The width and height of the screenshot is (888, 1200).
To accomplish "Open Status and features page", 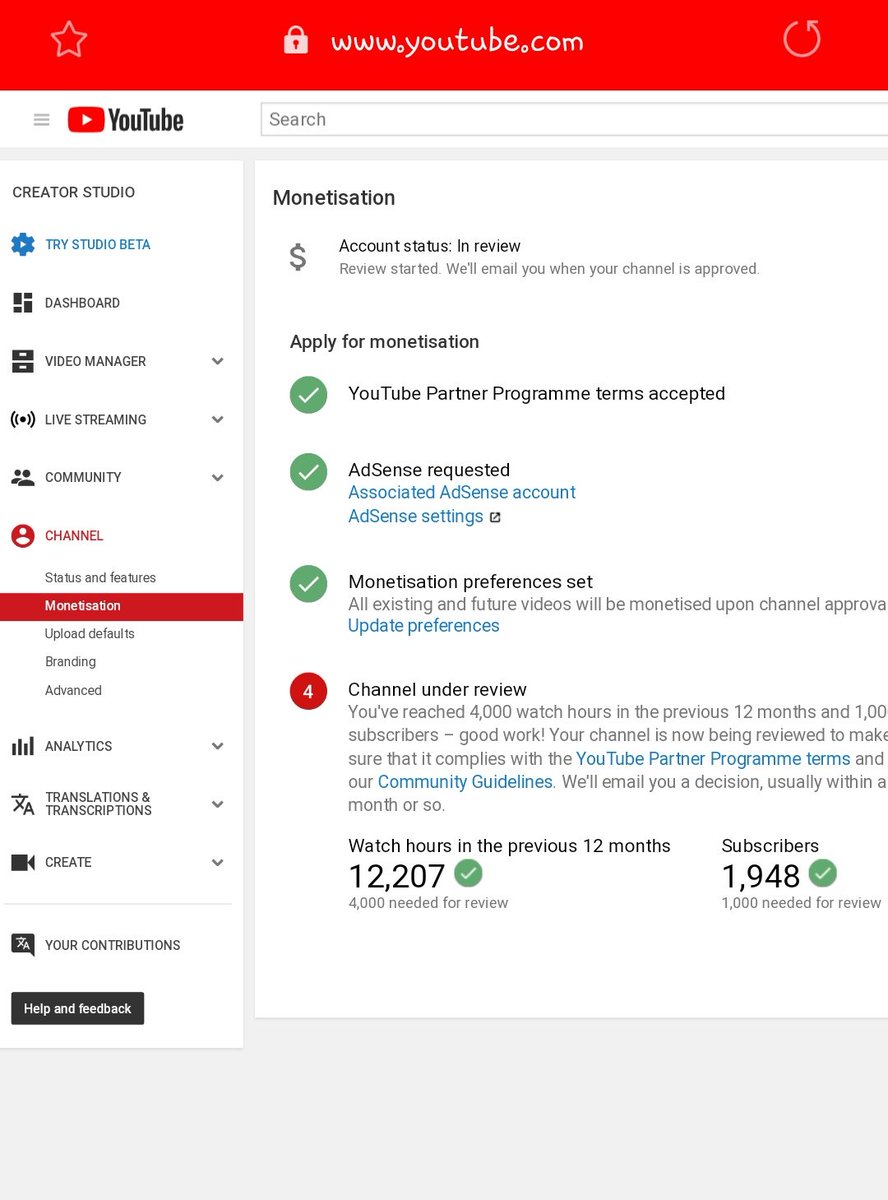I will point(100,578).
